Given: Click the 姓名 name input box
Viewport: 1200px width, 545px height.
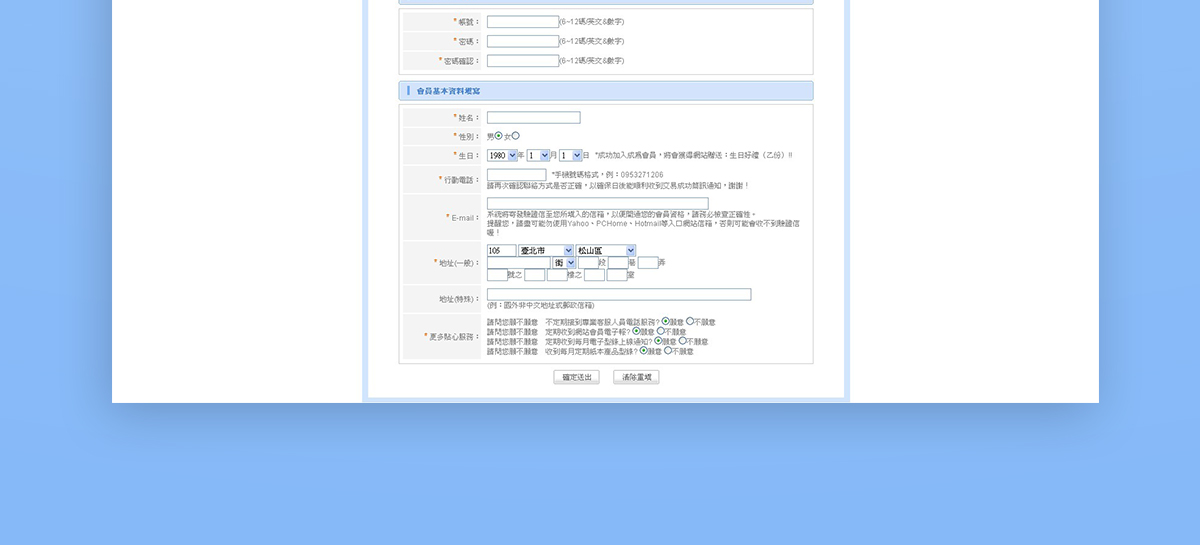Looking at the screenshot, I should pos(533,117).
